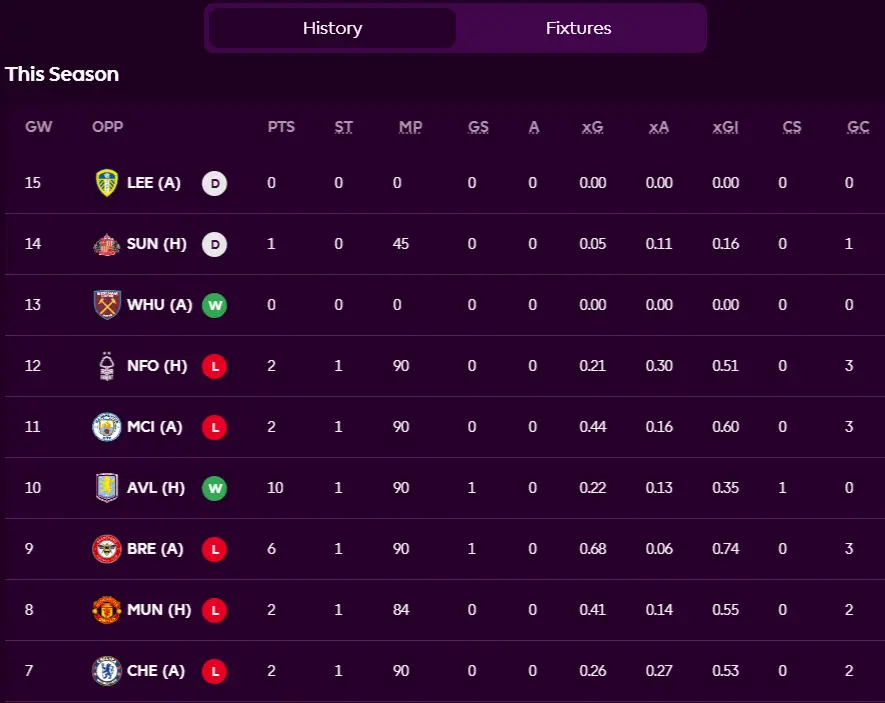The image size is (885, 703).
Task: Switch to the Fixtures tab
Action: pos(578,28)
